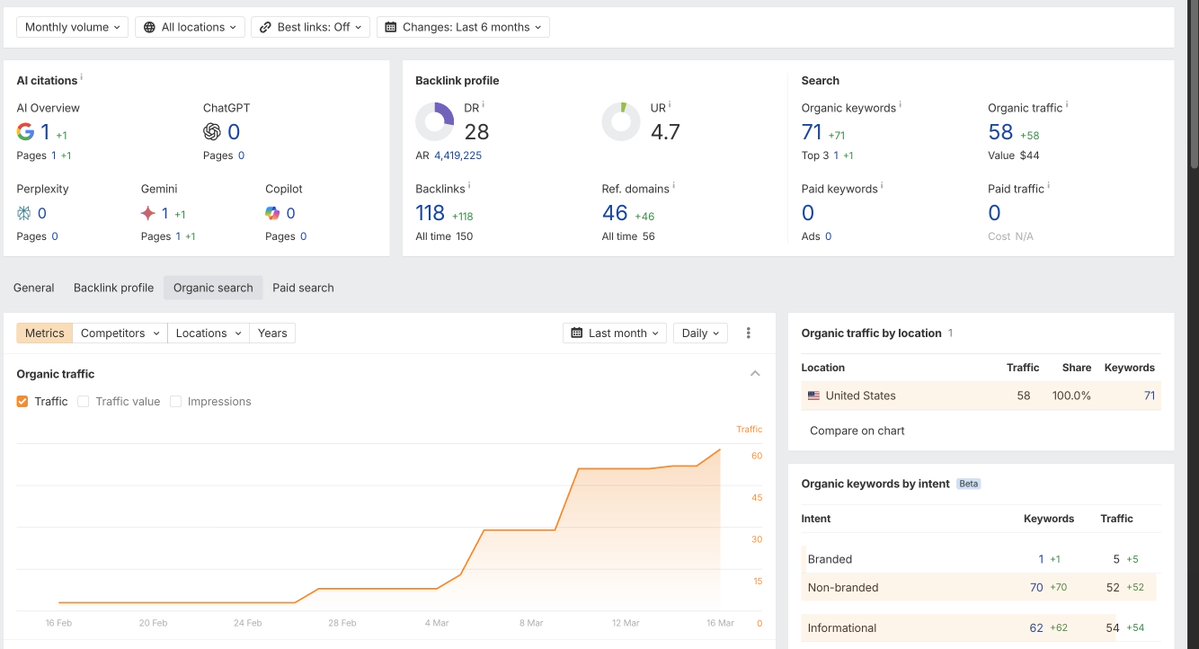This screenshot has height=649, width=1199.
Task: Click the Google AI Overview icon
Action: point(25,131)
